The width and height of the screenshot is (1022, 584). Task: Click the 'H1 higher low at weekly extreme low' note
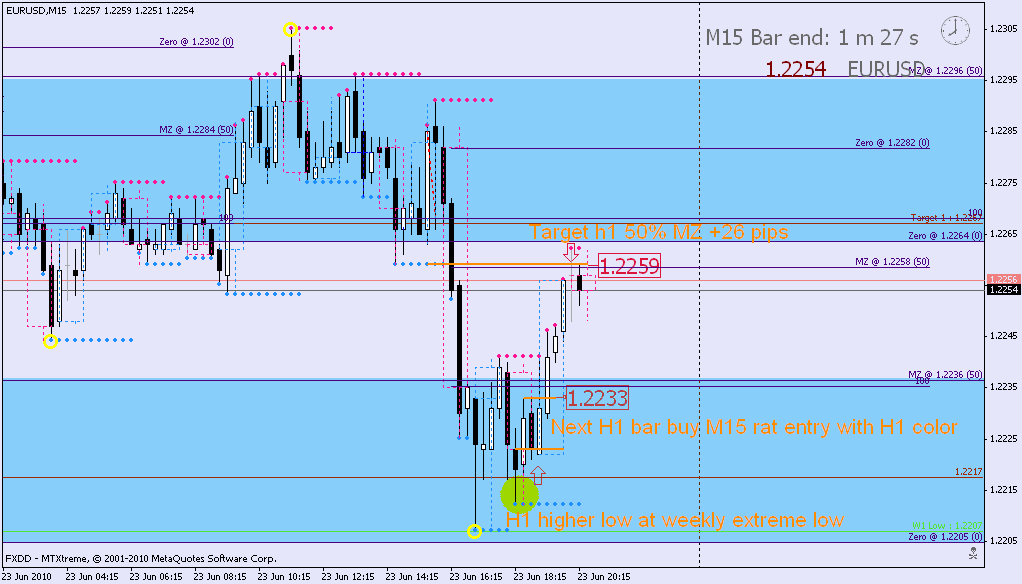tap(675, 519)
